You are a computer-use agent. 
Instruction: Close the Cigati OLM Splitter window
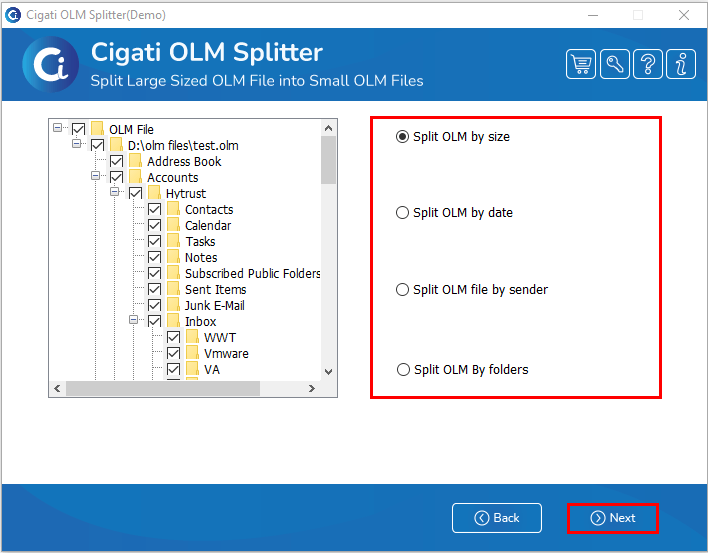tap(684, 15)
